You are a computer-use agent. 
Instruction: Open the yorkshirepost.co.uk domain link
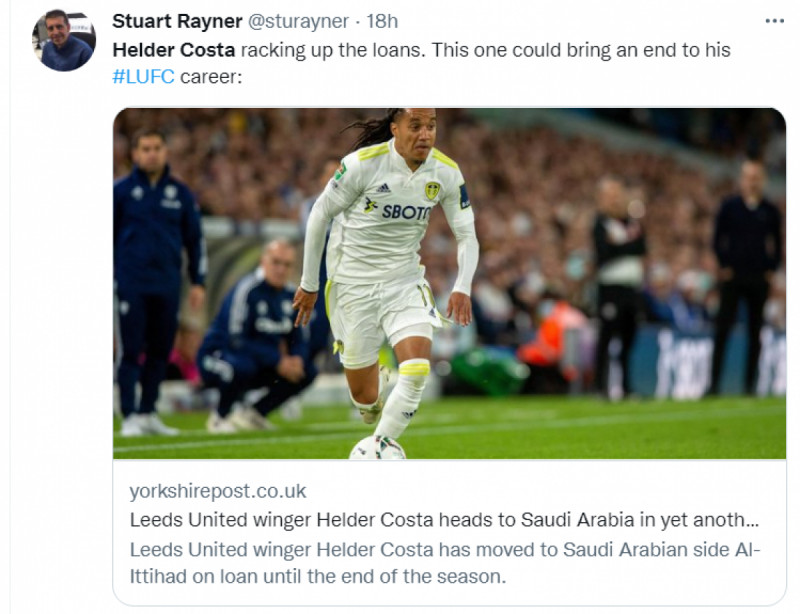[218, 491]
